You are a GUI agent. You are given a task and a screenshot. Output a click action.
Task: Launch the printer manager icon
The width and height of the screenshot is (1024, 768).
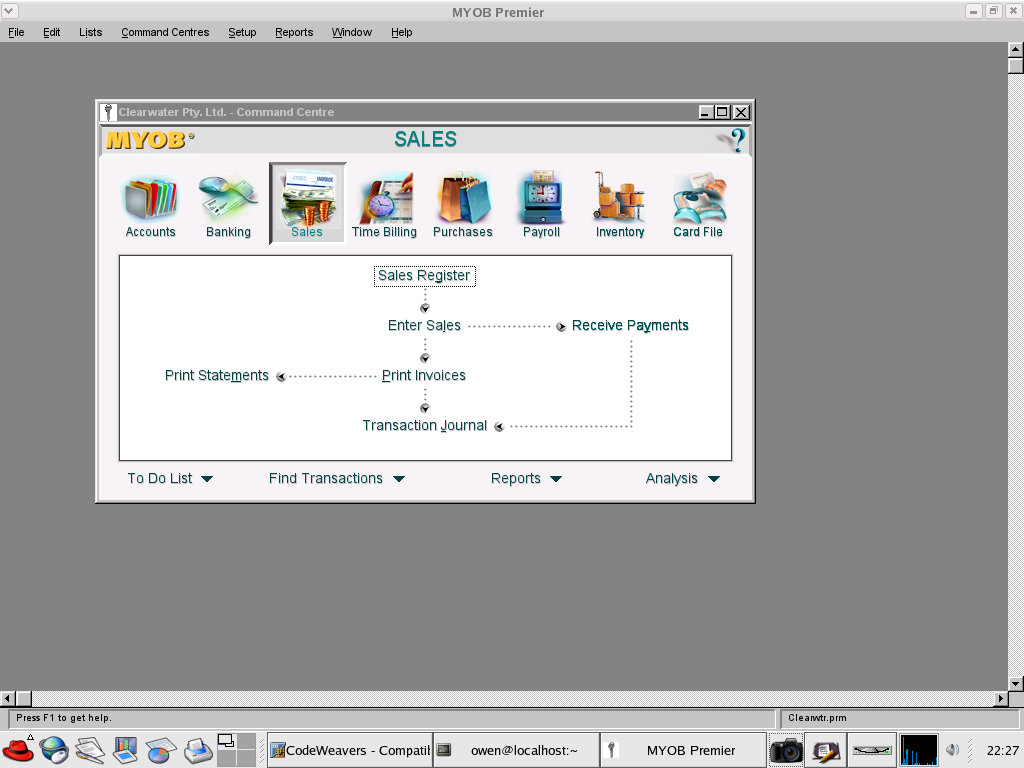click(197, 750)
